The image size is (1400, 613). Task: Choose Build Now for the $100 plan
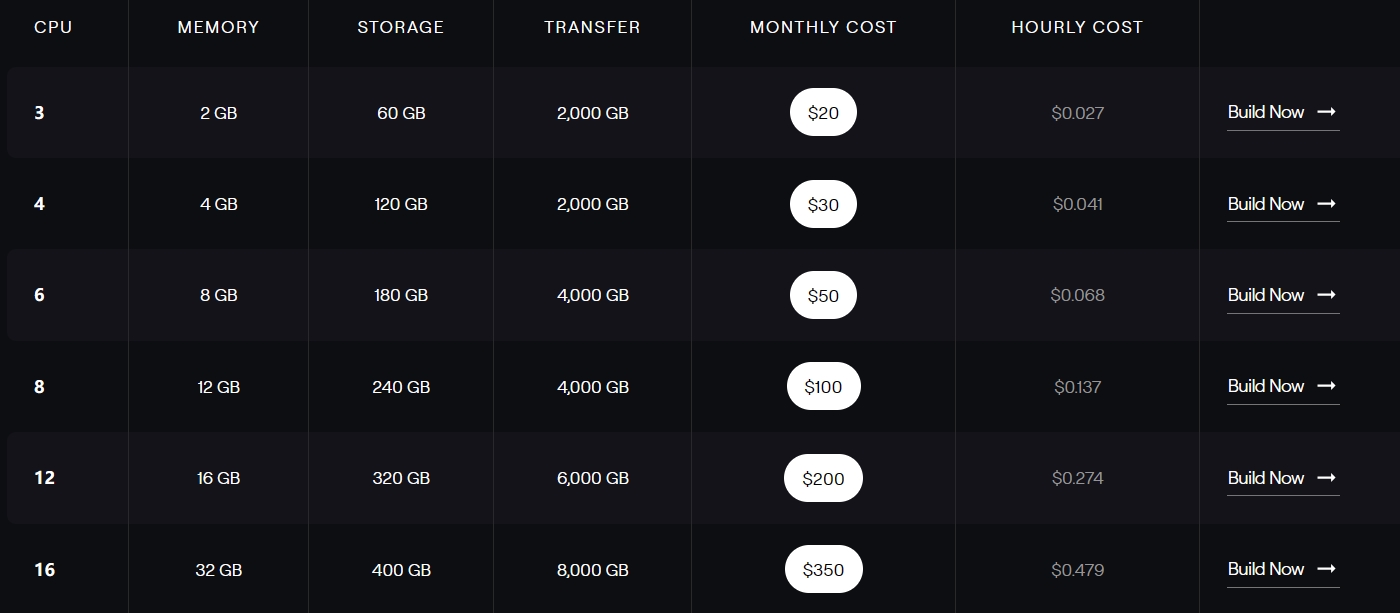(x=1266, y=386)
